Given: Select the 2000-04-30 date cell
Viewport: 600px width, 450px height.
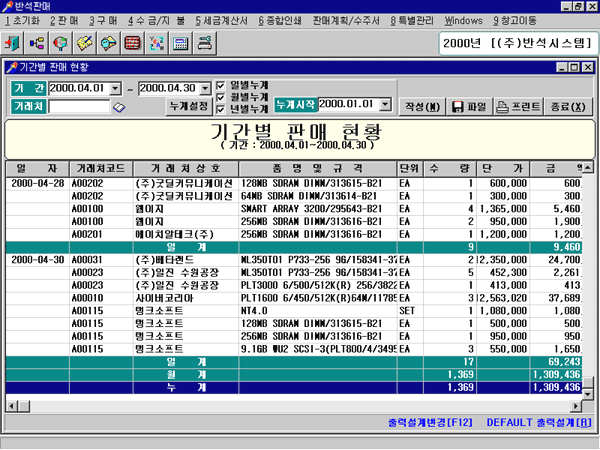Looking at the screenshot, I should point(38,260).
